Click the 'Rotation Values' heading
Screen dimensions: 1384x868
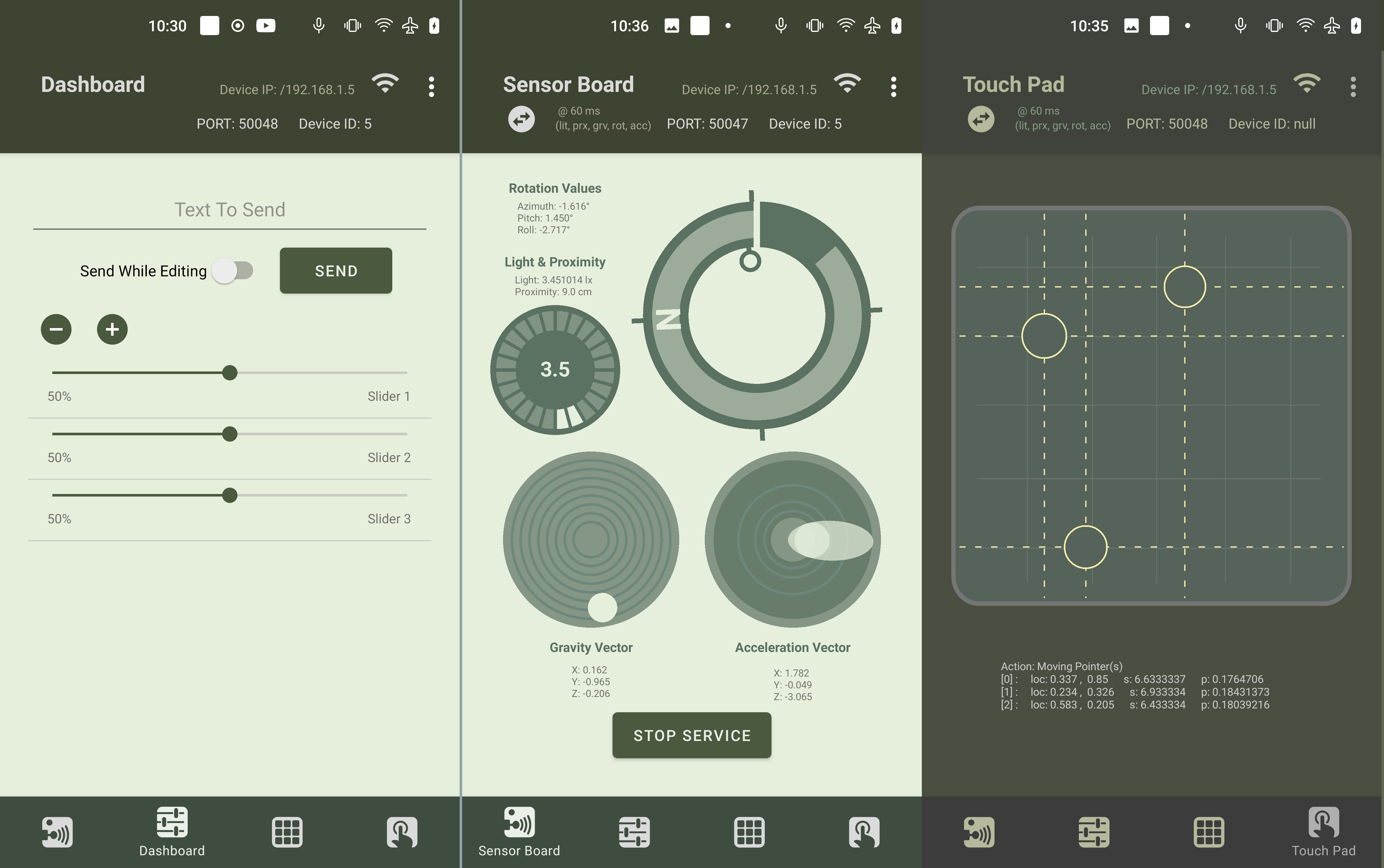click(x=555, y=188)
